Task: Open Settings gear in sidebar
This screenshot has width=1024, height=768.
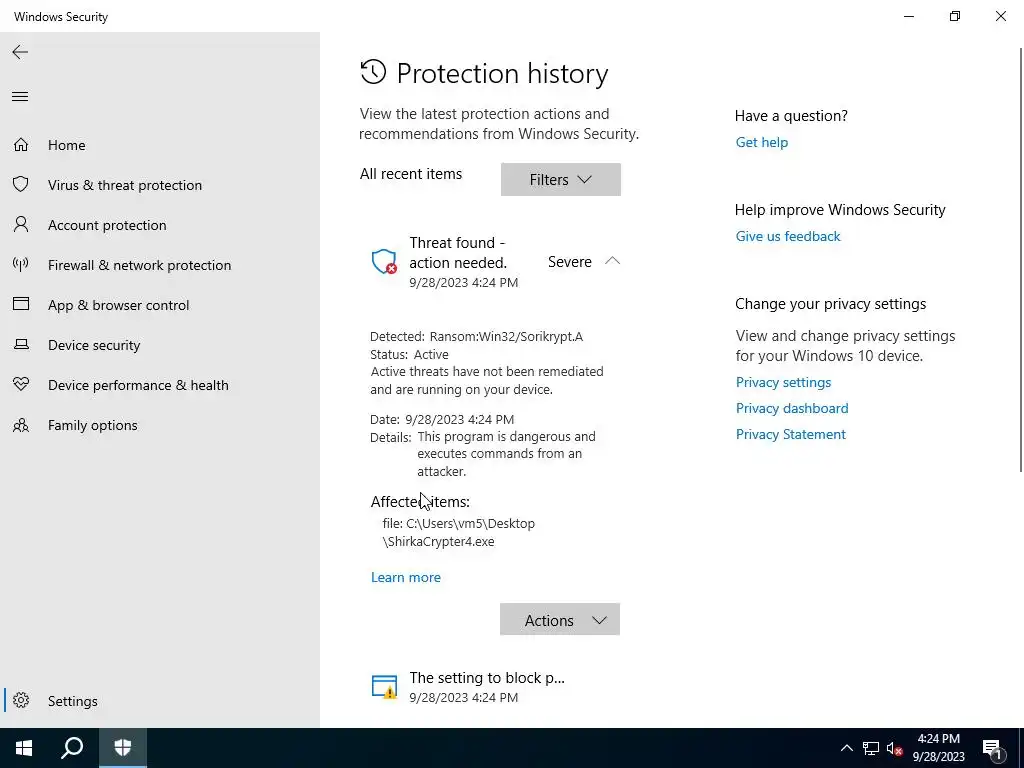Action: [22, 701]
